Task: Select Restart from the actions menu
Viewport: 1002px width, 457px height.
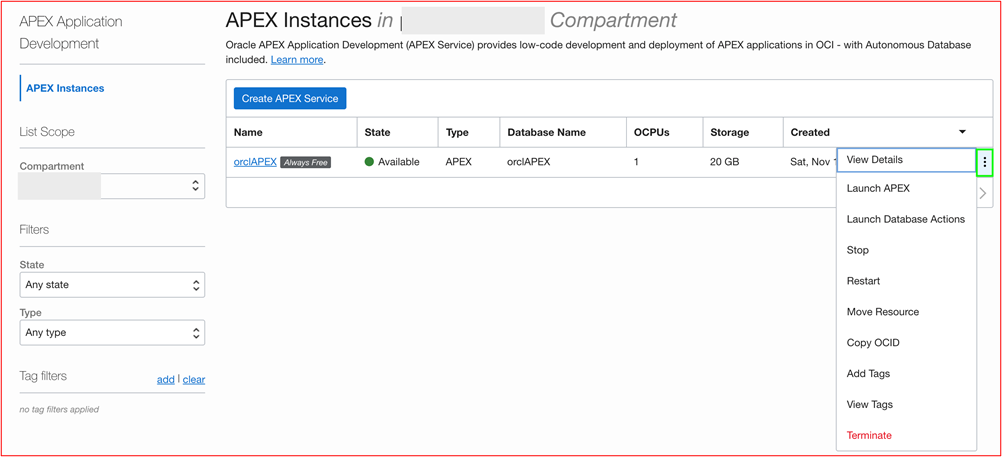Action: pos(906,281)
